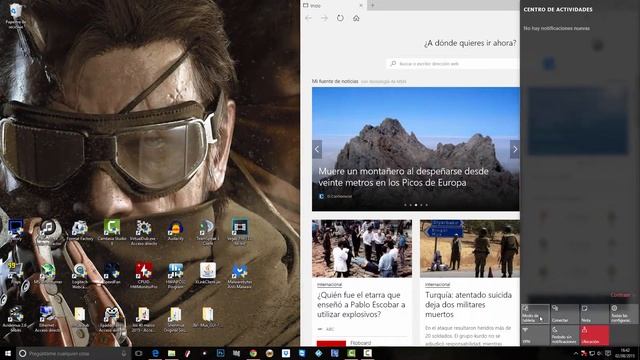The image size is (640, 360).
Task: Toggle the VPN quick action tile
Action: coord(535,335)
